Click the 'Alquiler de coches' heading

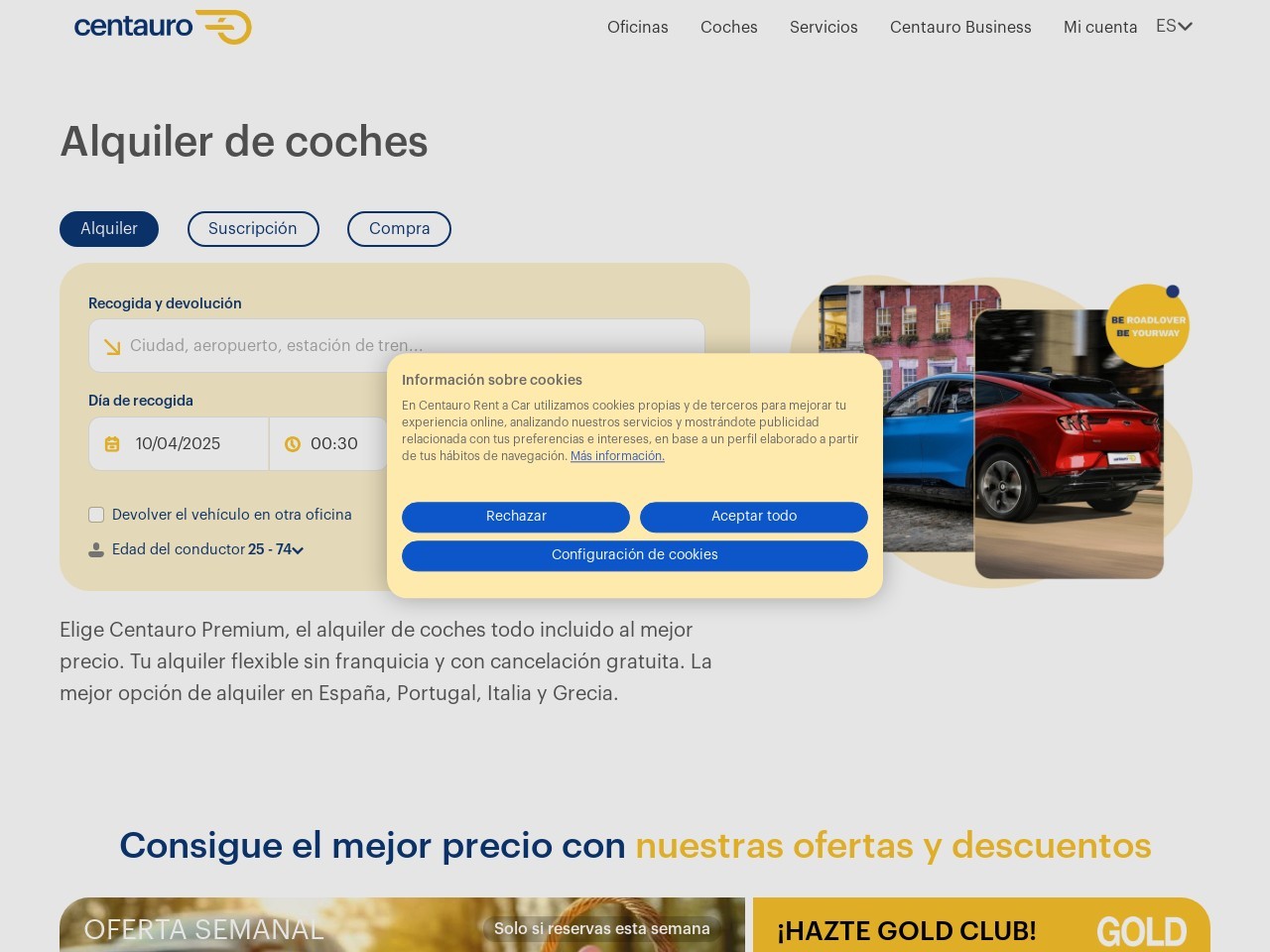(x=244, y=142)
